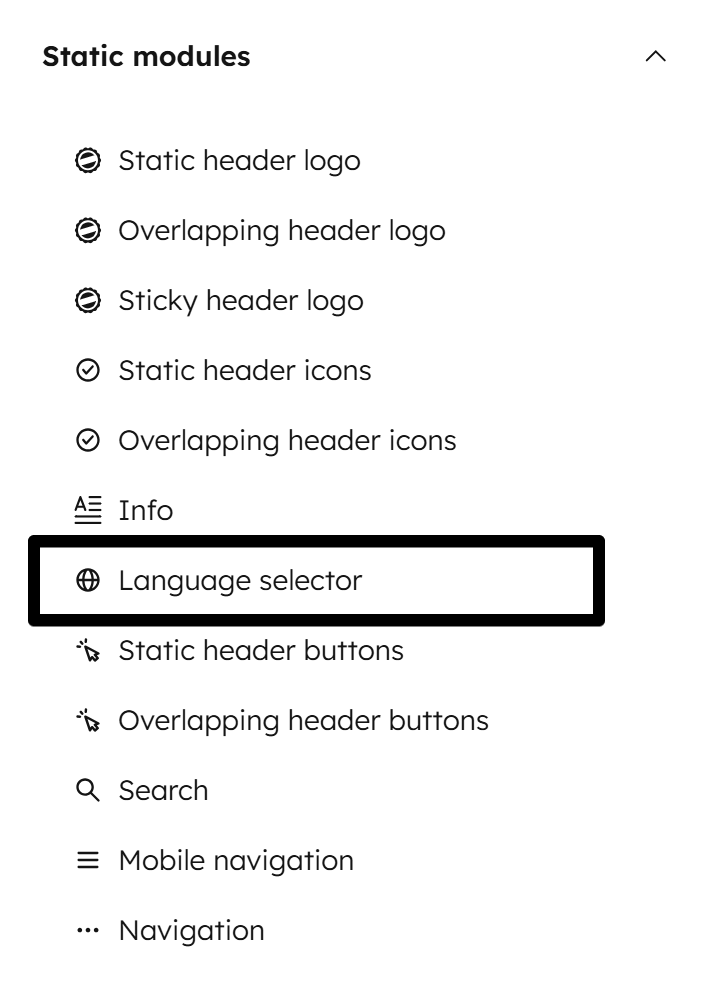Click the checkmark icon beside Static header icons
Viewport: 720px width, 1004px height.
91,369
